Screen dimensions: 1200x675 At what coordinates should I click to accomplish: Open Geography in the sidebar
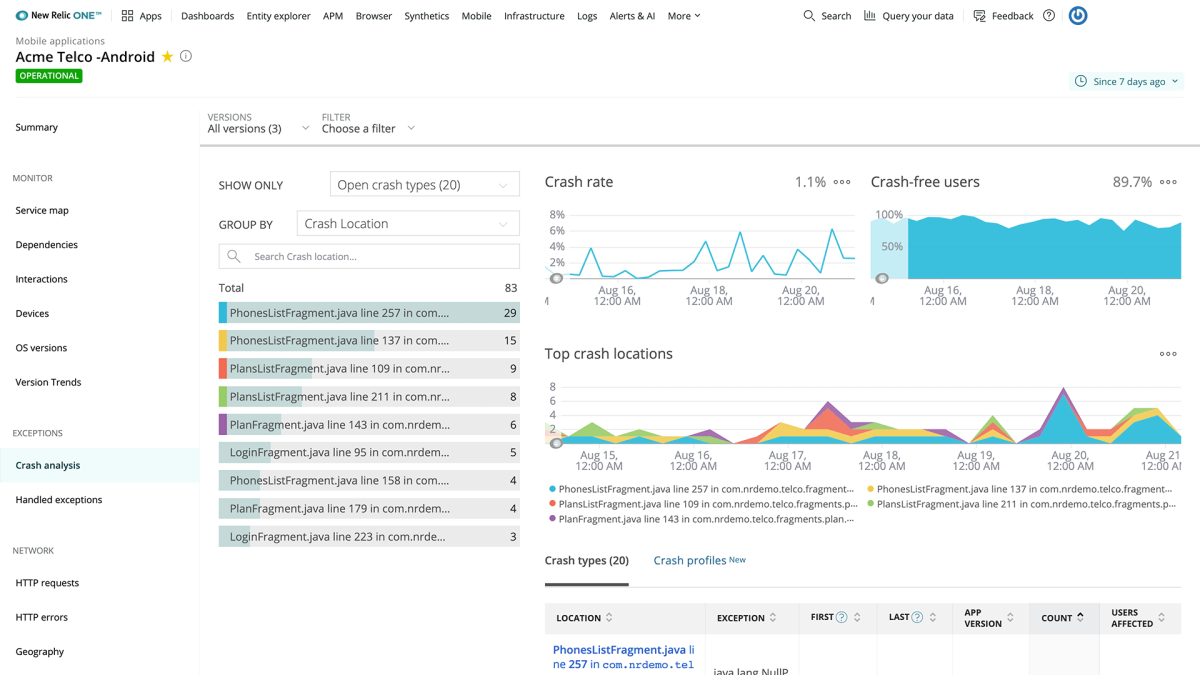(x=40, y=652)
